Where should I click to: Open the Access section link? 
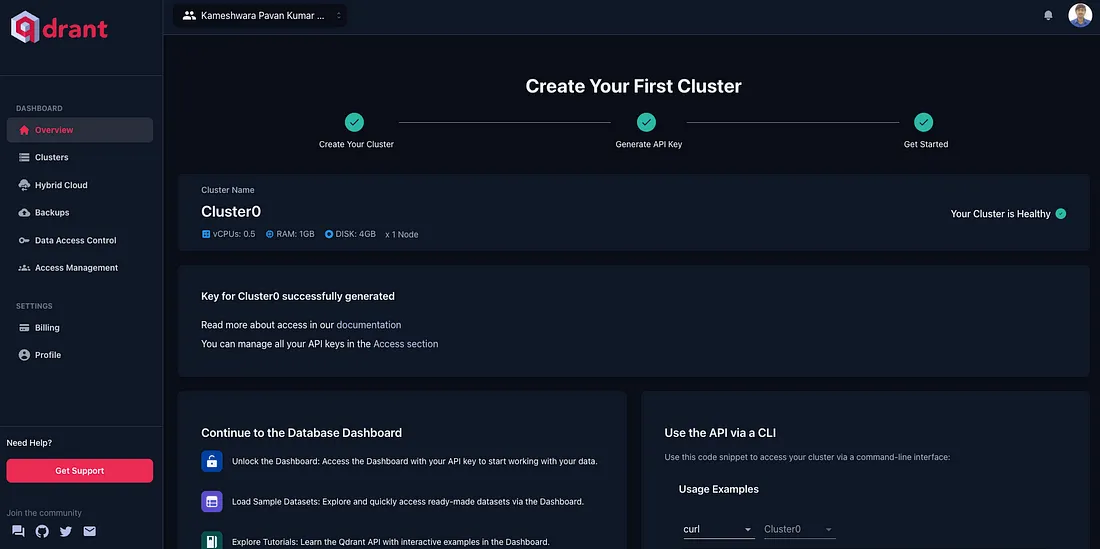click(405, 344)
